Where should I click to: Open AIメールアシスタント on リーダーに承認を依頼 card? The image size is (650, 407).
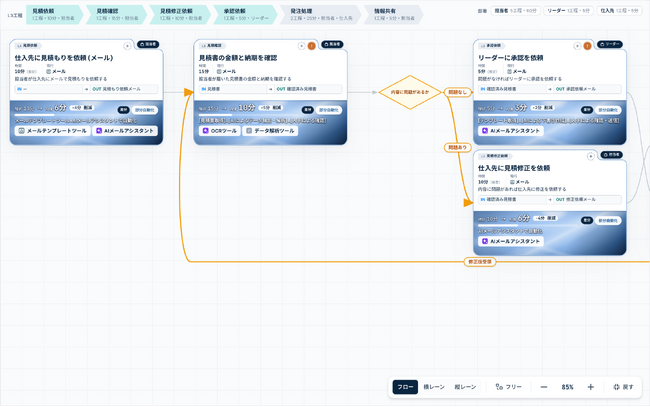[x=511, y=131]
